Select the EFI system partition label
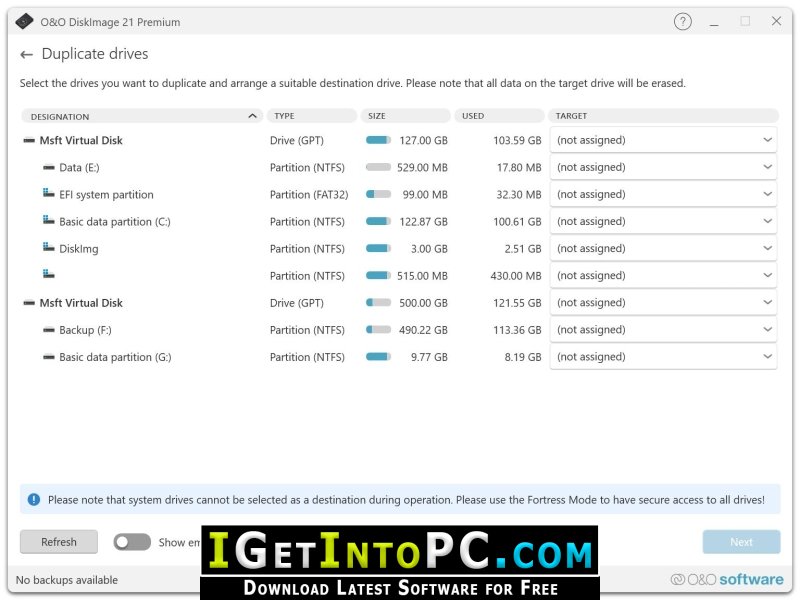This screenshot has width=800, height=600. pos(106,194)
